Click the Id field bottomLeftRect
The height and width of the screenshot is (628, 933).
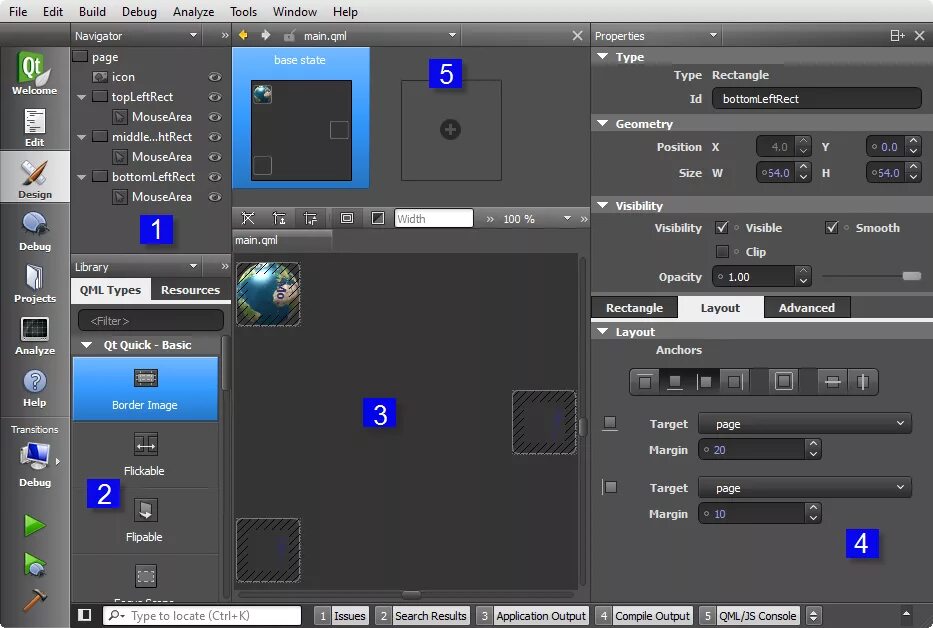(816, 99)
